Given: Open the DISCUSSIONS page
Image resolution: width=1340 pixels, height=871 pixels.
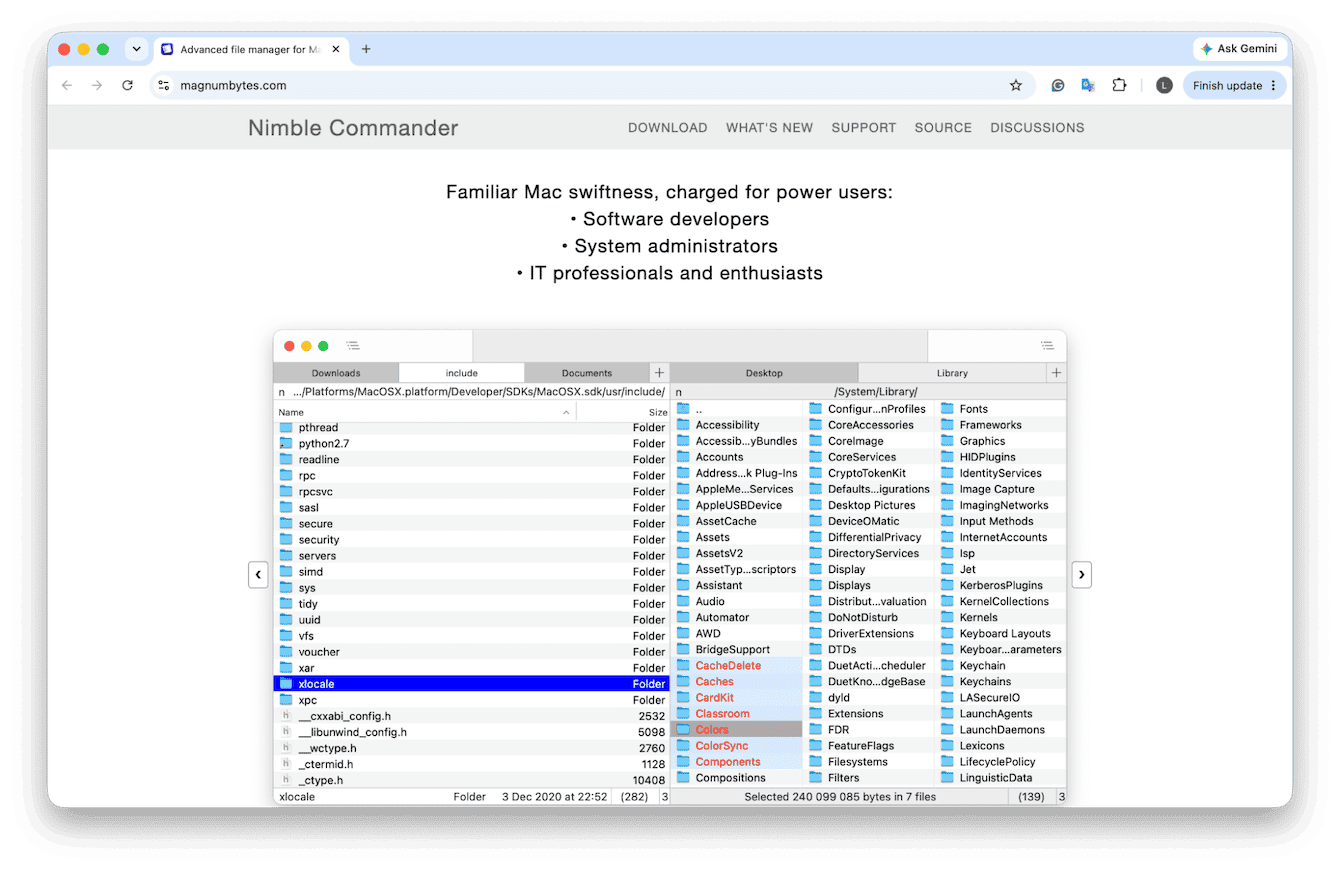Looking at the screenshot, I should (x=1037, y=128).
